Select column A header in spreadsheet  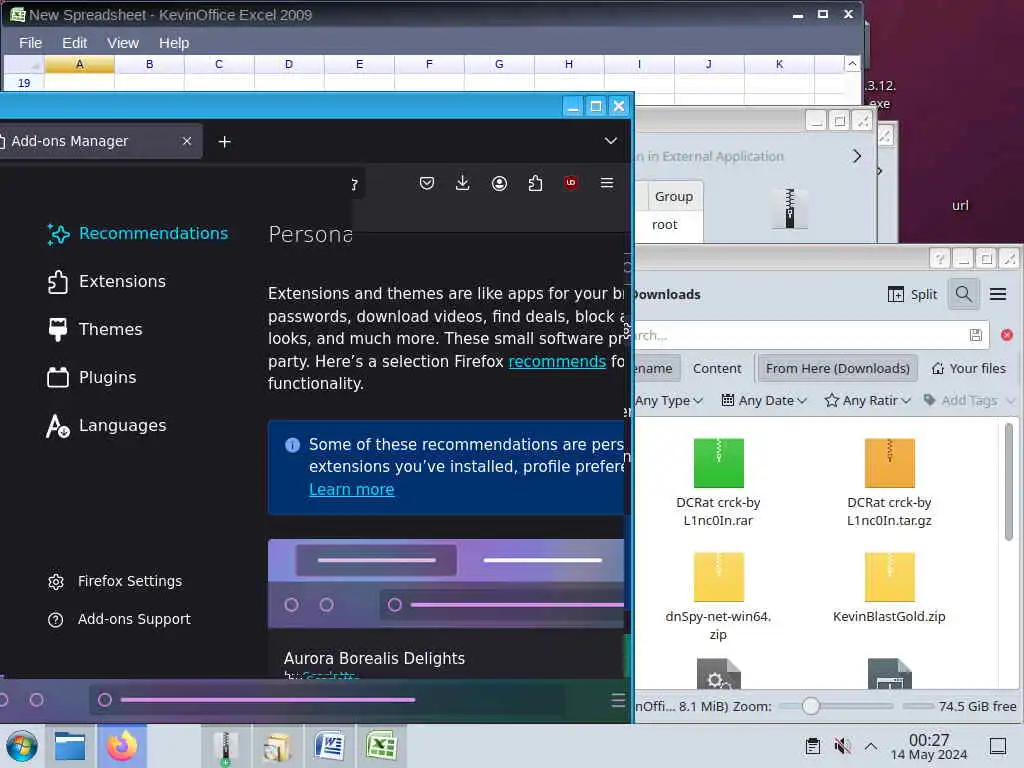pos(80,64)
